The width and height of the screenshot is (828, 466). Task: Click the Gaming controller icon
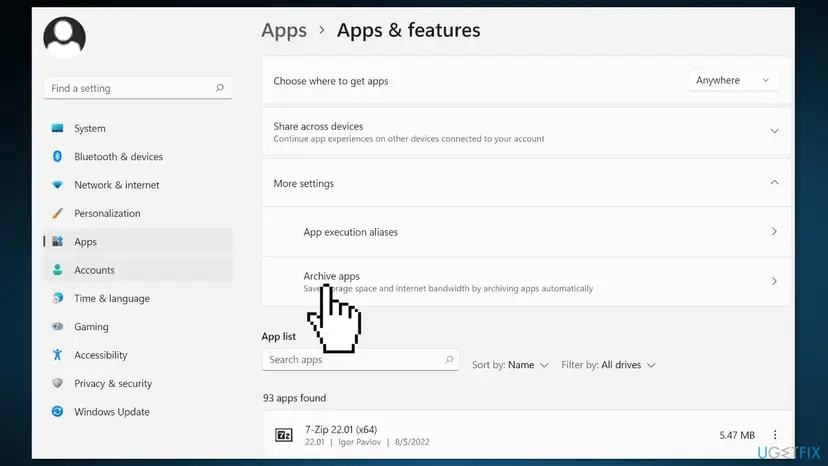pos(58,327)
